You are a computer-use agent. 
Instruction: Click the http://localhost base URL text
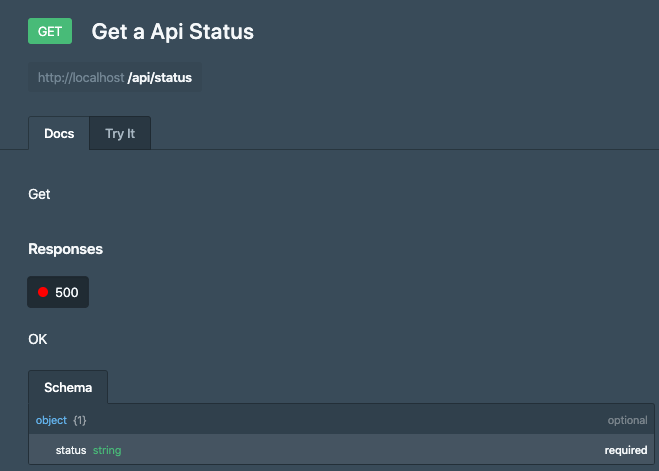(81, 77)
